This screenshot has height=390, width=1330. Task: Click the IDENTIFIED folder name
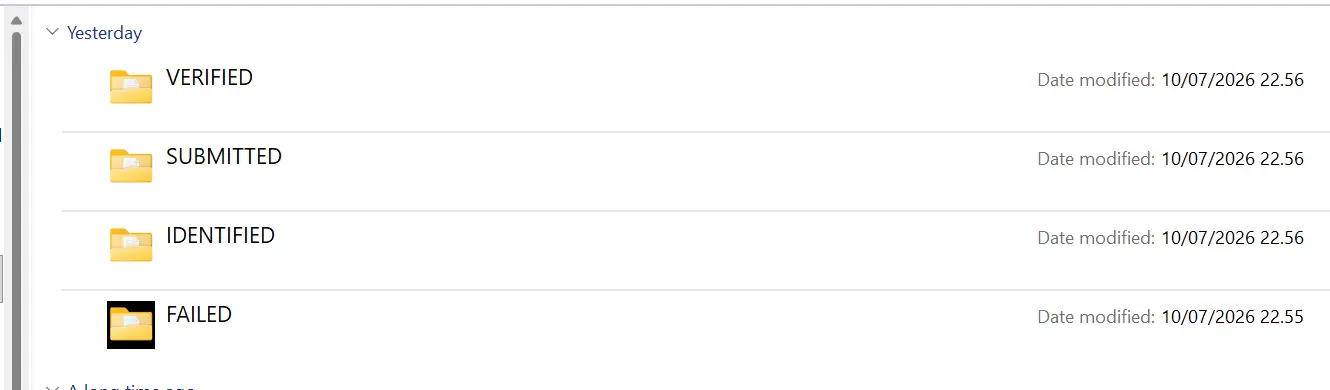[x=220, y=235]
